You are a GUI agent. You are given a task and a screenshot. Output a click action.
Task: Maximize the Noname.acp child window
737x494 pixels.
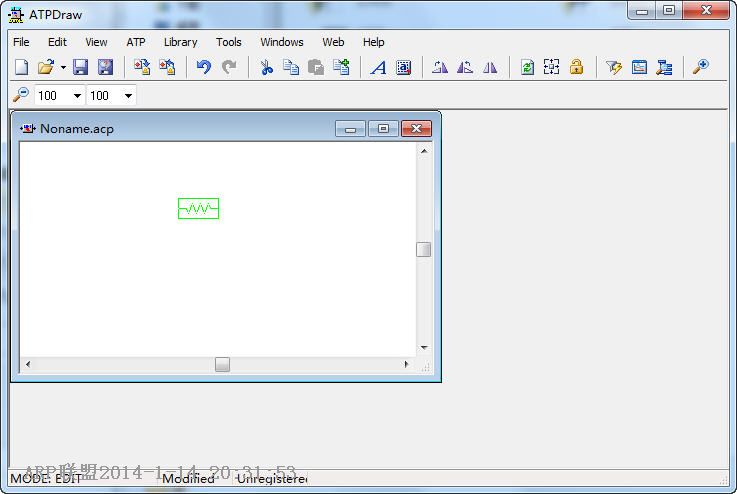pyautogui.click(x=383, y=128)
